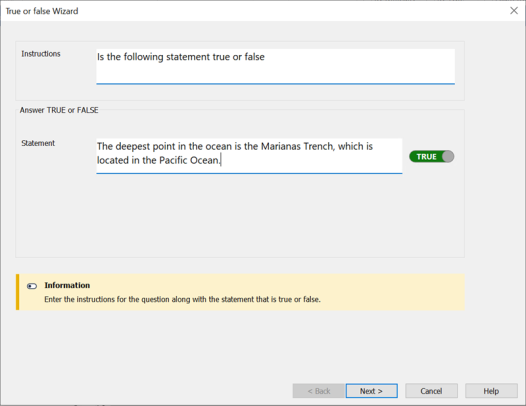Viewport: 526px width, 406px height.
Task: Toggle the TRUE answer switch
Action: coord(431,157)
